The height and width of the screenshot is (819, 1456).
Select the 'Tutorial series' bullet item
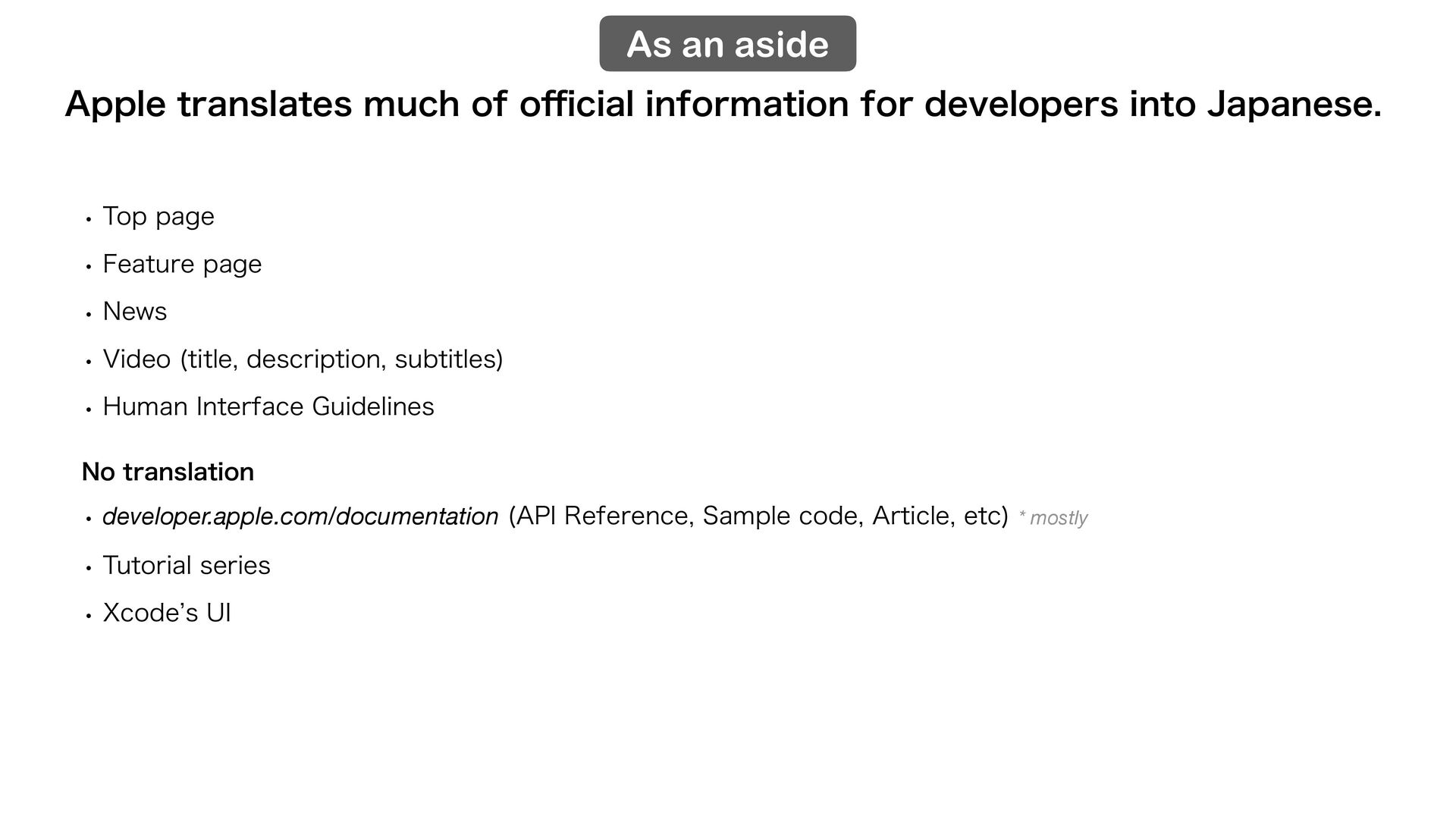click(187, 566)
